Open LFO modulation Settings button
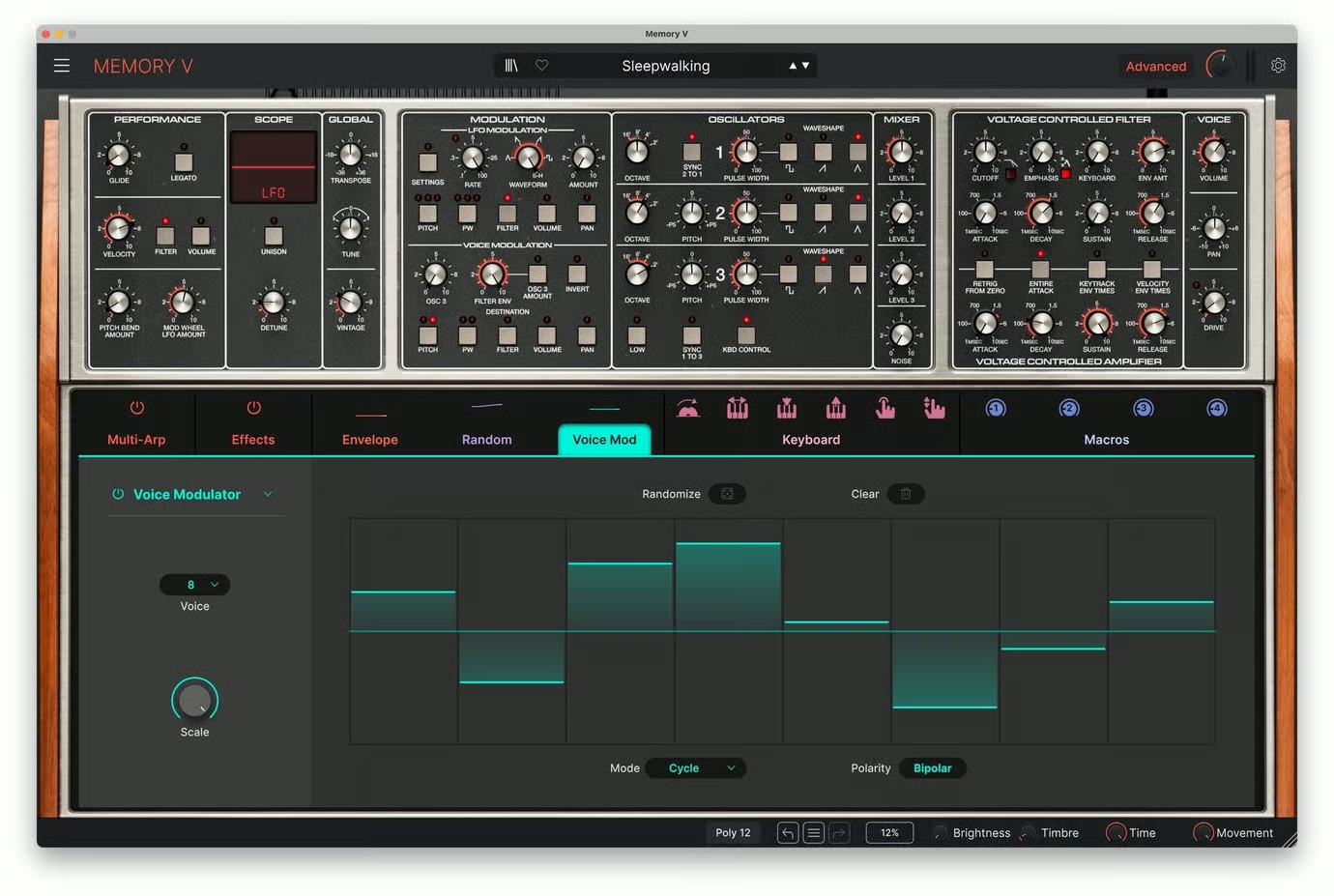Viewport: 1334px width, 896px height. click(427, 161)
